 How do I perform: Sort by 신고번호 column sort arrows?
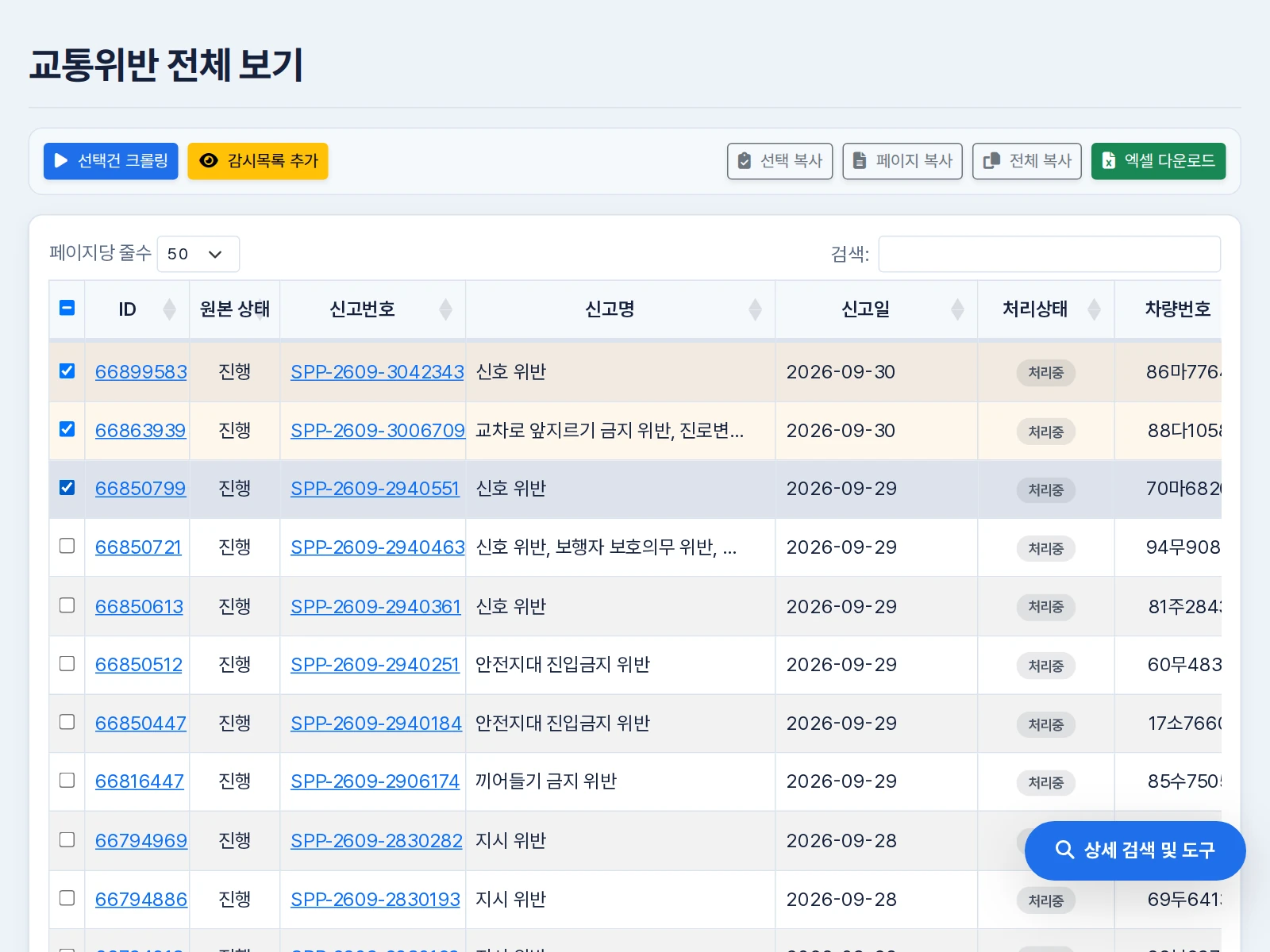click(446, 309)
